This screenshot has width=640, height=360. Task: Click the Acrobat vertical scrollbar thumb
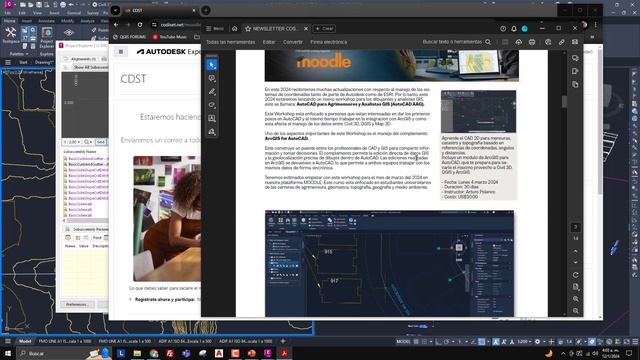click(x=564, y=102)
